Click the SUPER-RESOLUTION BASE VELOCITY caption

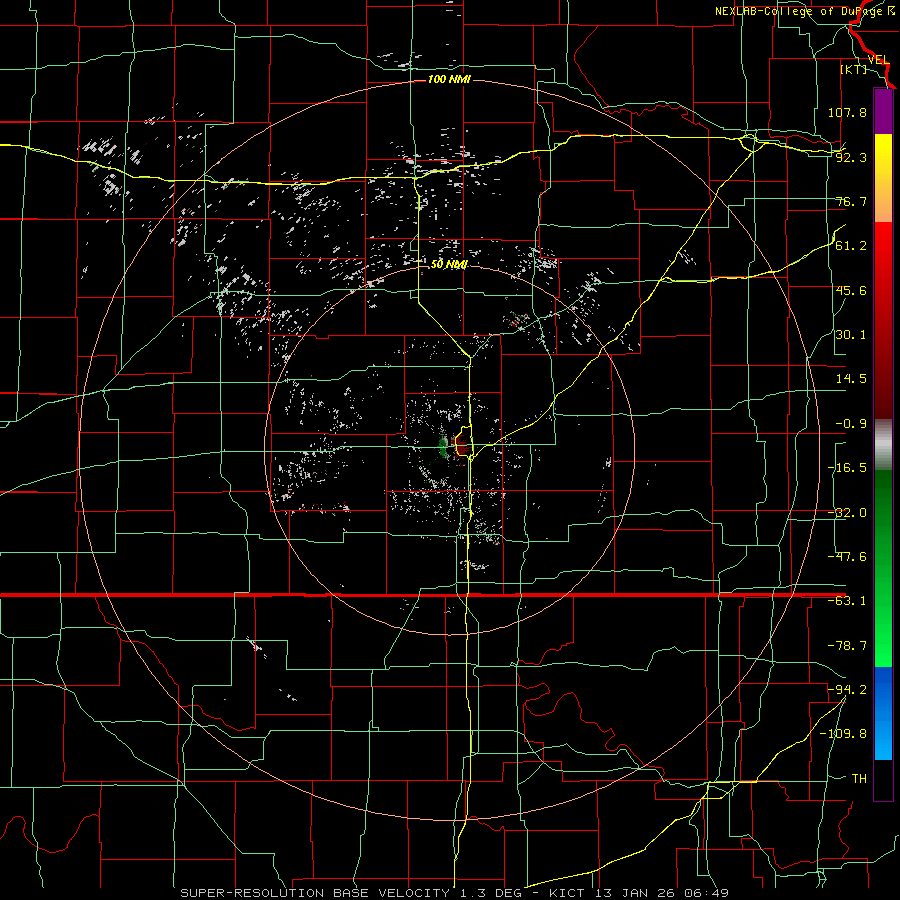point(315,893)
